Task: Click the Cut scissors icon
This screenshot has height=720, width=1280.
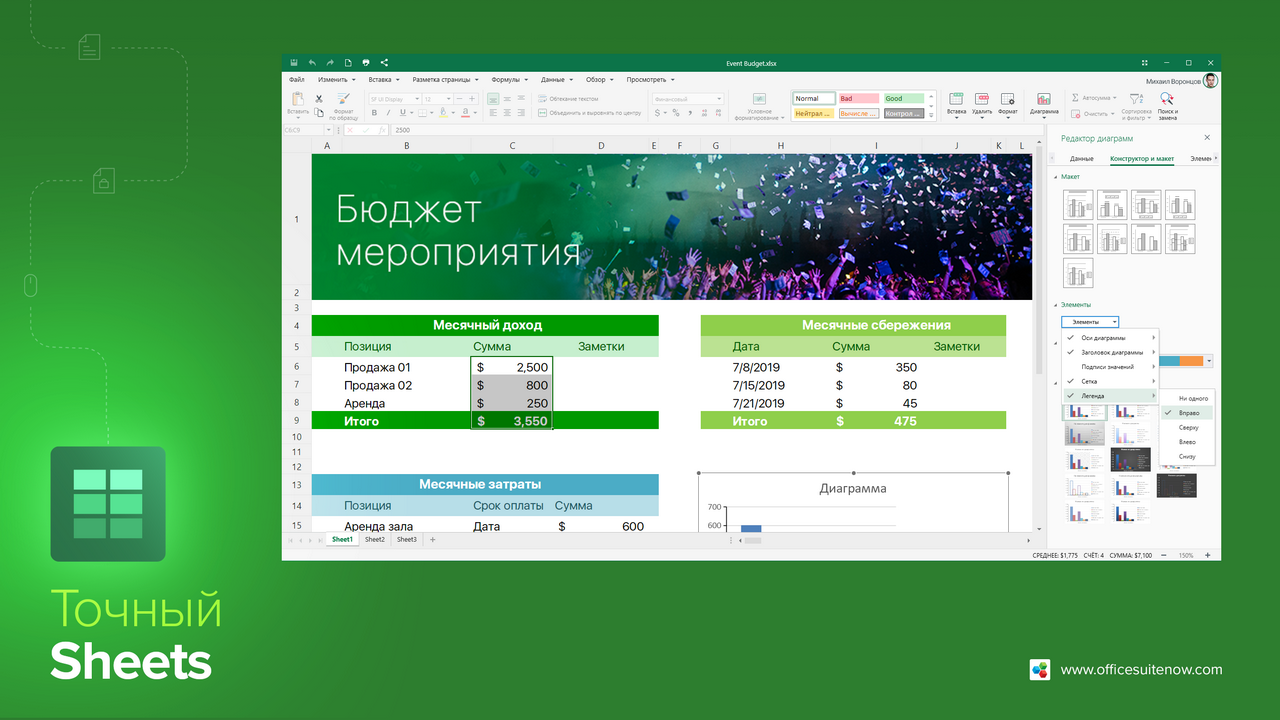Action: (319, 99)
